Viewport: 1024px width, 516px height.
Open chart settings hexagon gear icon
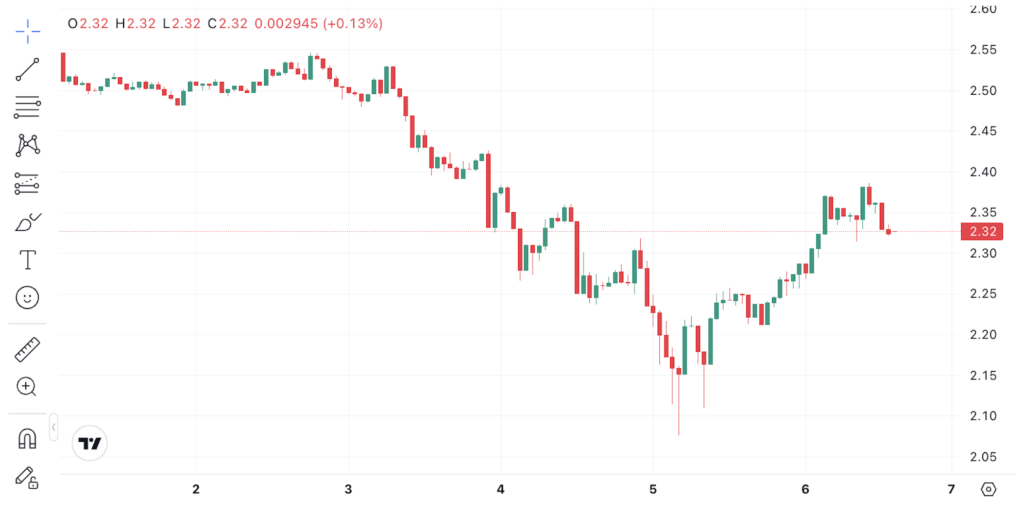coord(989,489)
